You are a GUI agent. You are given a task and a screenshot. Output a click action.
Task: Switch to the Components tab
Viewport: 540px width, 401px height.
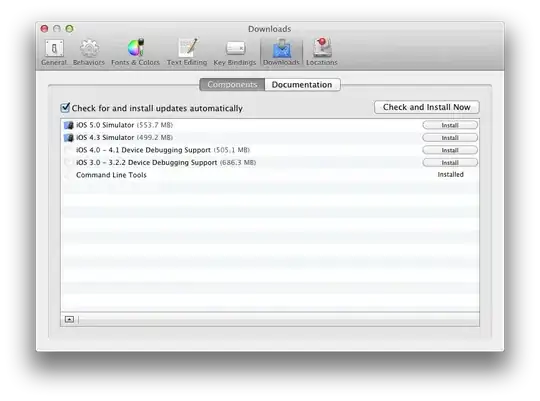(232, 84)
